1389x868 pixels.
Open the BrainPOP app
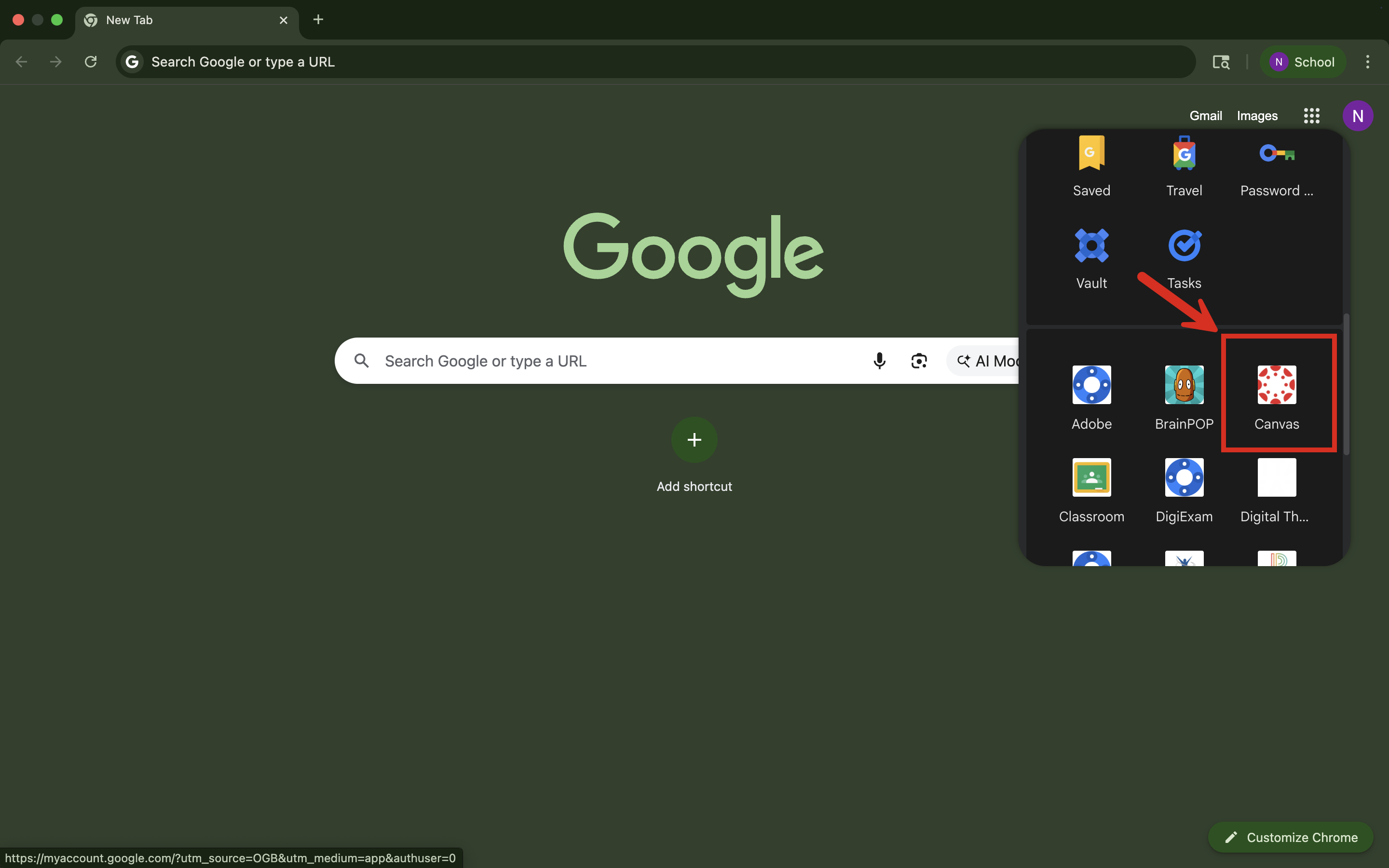1184,385
